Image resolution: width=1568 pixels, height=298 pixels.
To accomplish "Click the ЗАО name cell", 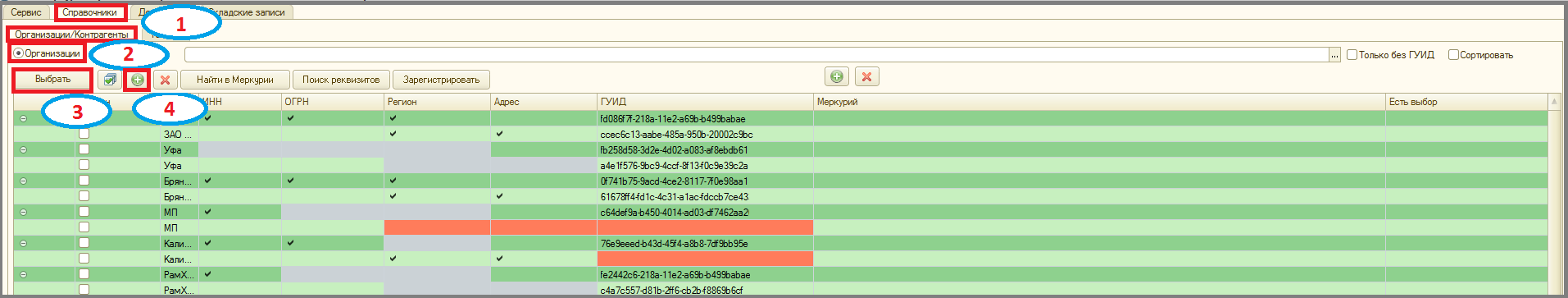I will click(x=179, y=134).
